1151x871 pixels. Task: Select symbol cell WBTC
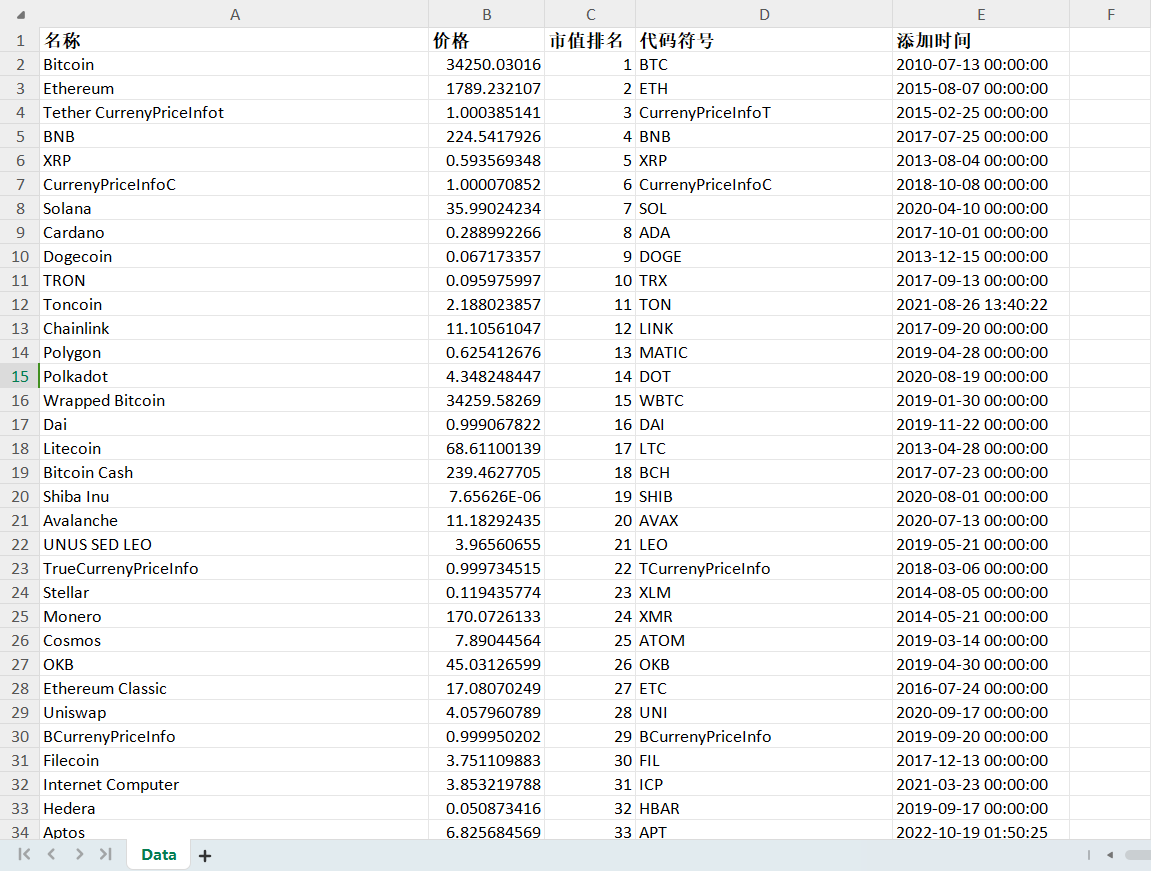[x=764, y=401]
